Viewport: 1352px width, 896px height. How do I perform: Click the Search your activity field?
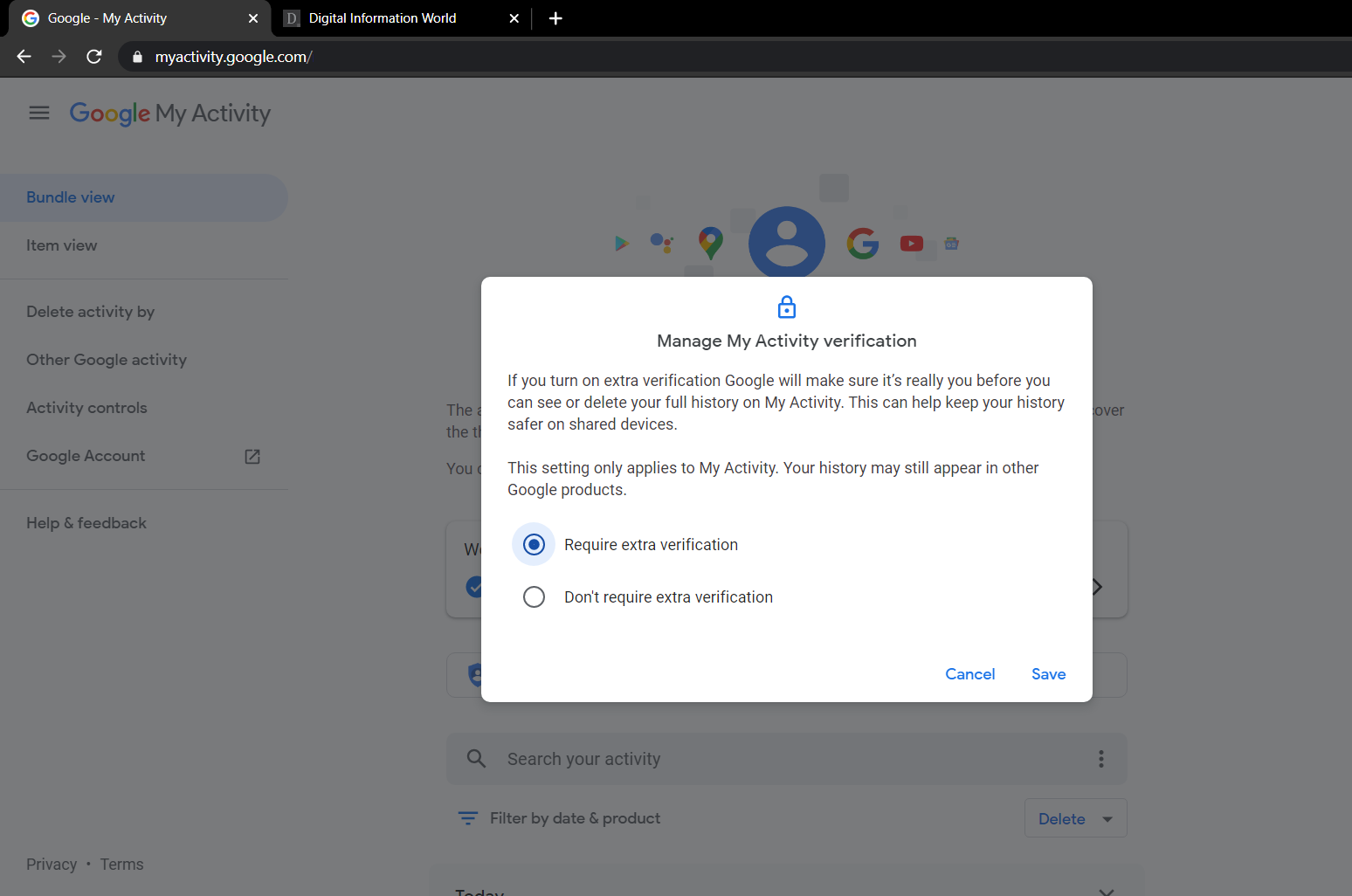786,759
